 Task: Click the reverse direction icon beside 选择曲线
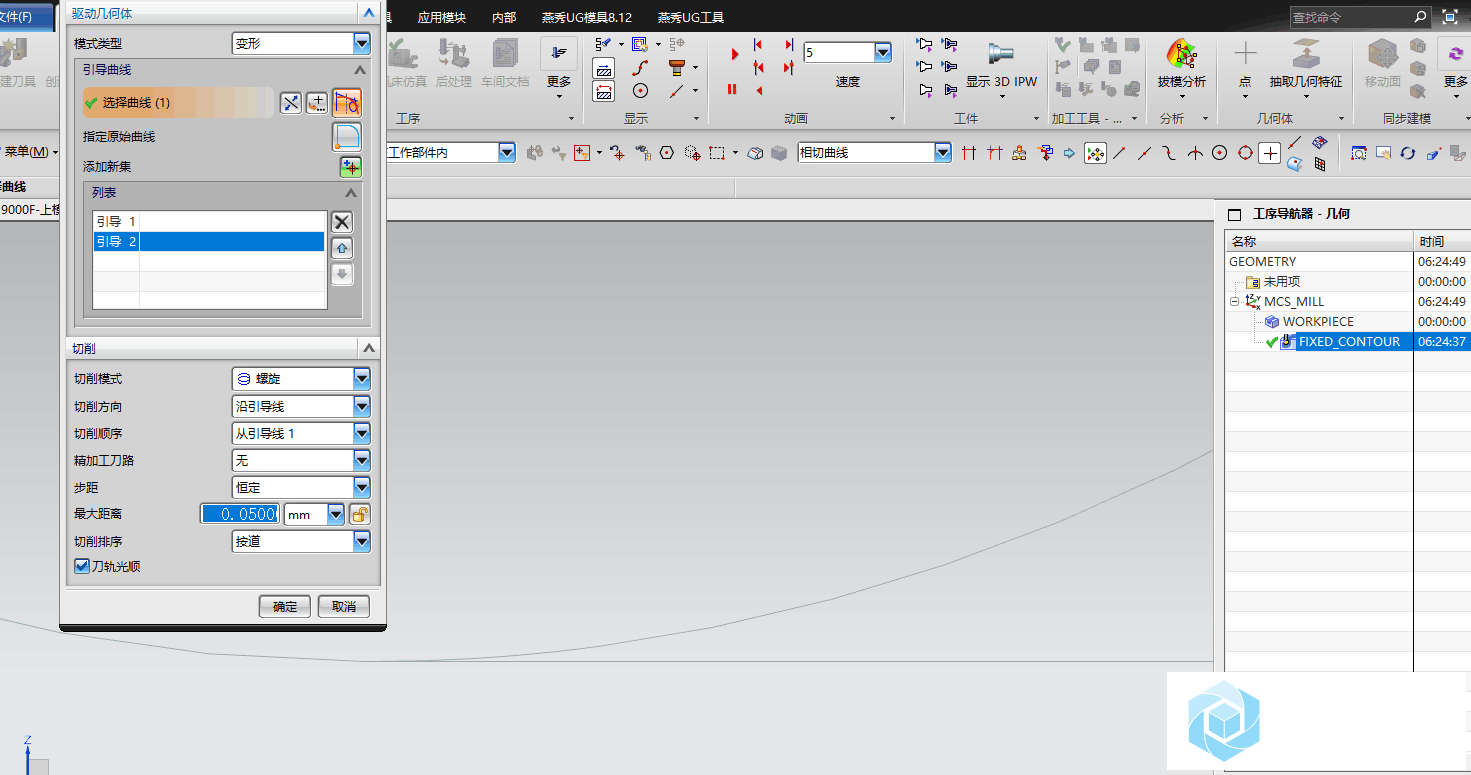tap(291, 102)
